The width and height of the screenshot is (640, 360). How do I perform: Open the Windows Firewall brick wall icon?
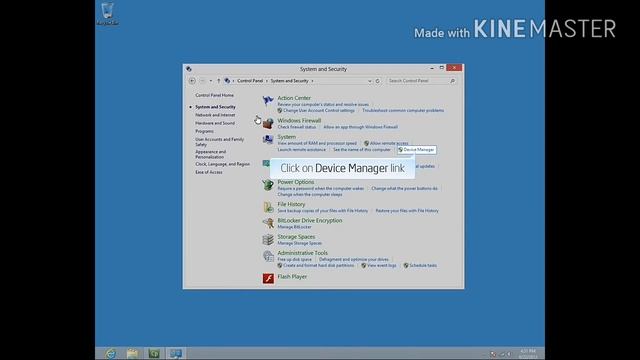[x=268, y=123]
